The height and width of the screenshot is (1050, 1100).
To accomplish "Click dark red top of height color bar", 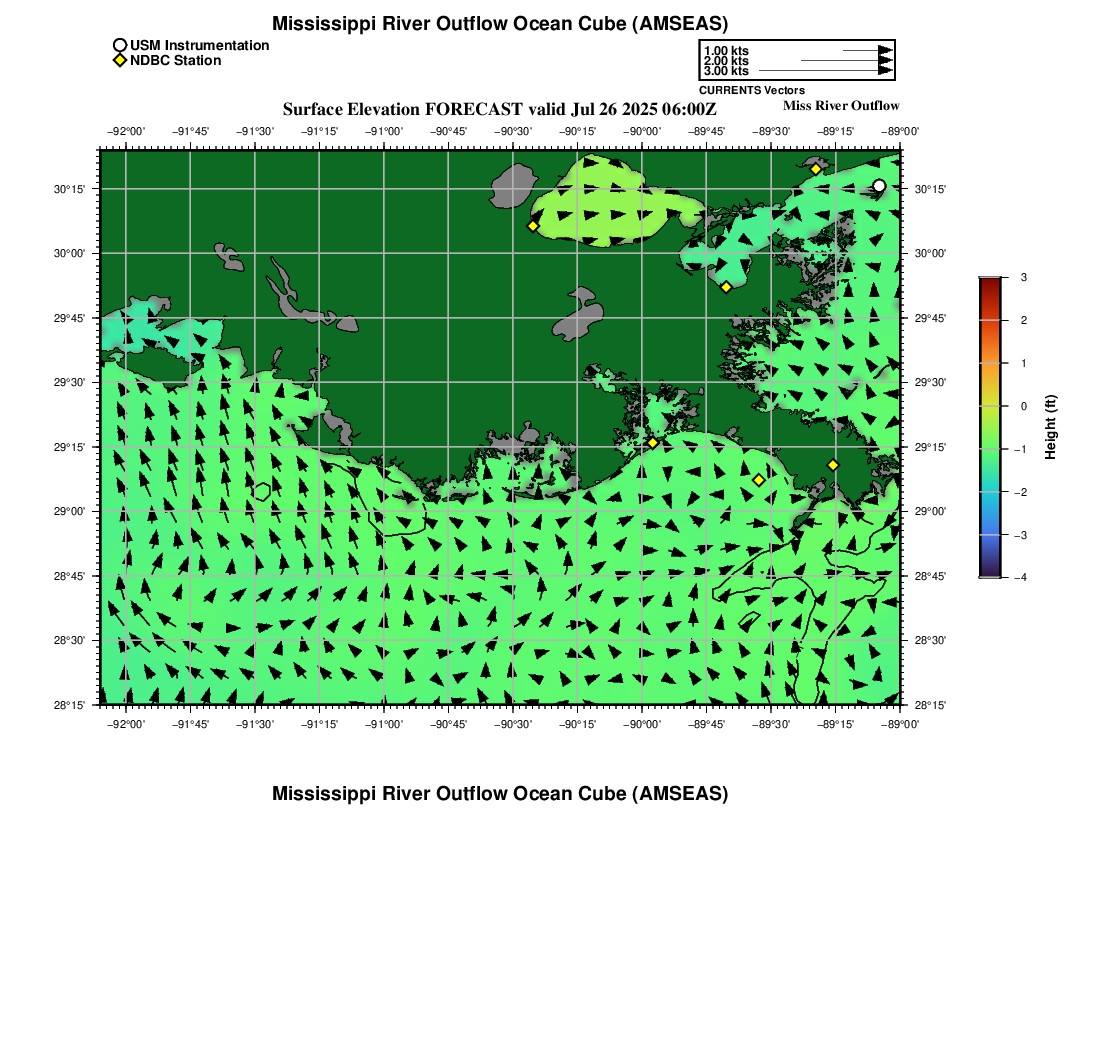I will tap(989, 283).
